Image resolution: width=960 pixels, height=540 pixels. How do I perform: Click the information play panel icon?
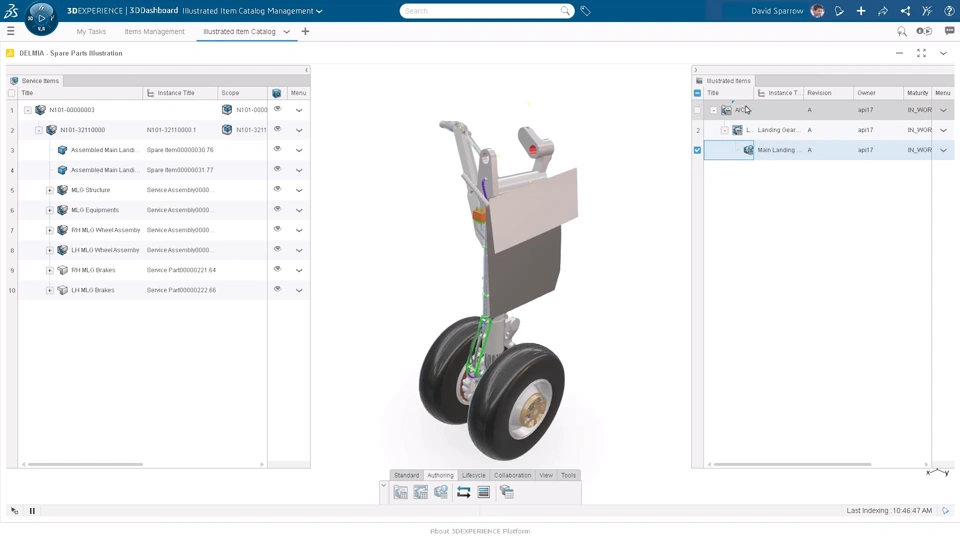click(924, 31)
